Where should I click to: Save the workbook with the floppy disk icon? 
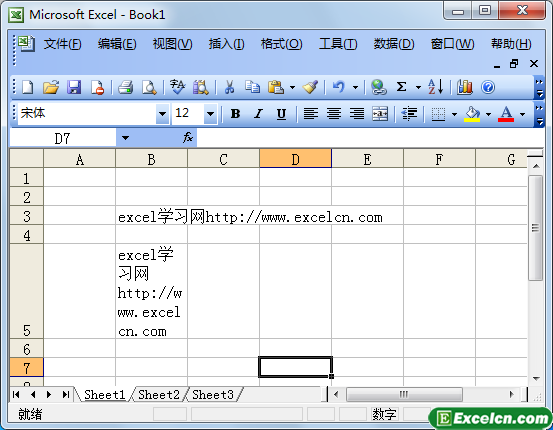(x=74, y=87)
